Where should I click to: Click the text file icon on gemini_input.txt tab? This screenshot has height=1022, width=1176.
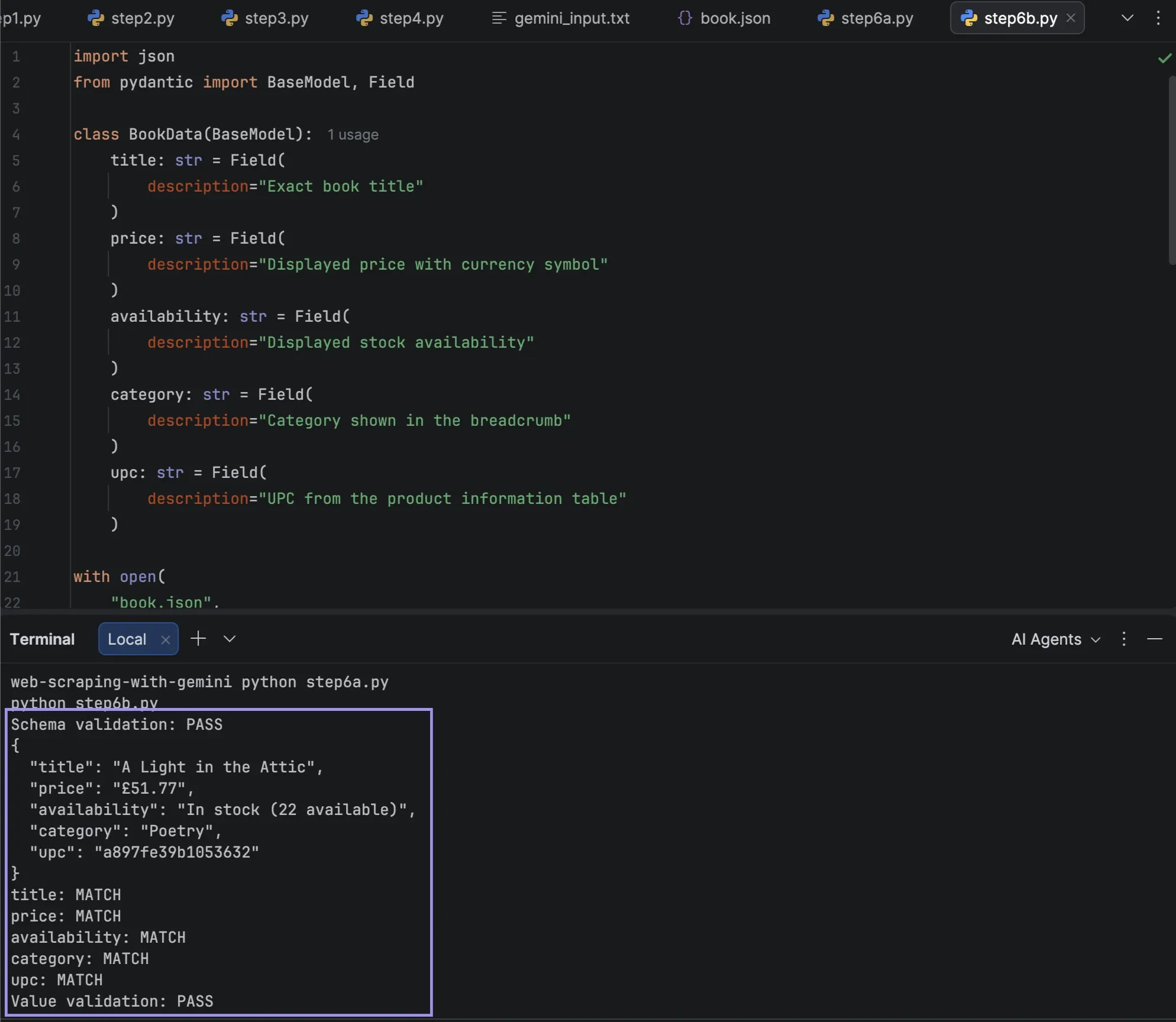499,18
